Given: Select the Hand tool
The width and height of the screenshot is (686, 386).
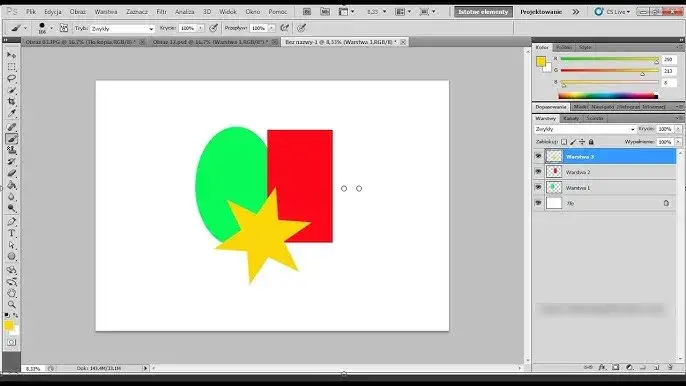Looking at the screenshot, I should [11, 293].
